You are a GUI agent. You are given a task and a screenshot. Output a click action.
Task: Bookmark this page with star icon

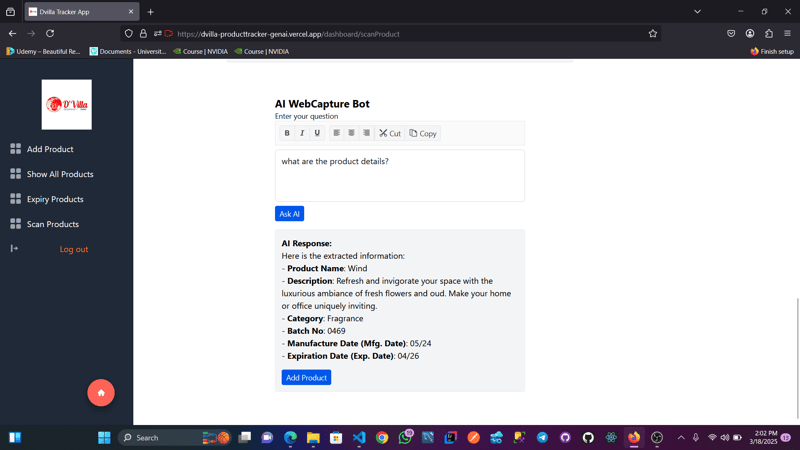pos(653,34)
